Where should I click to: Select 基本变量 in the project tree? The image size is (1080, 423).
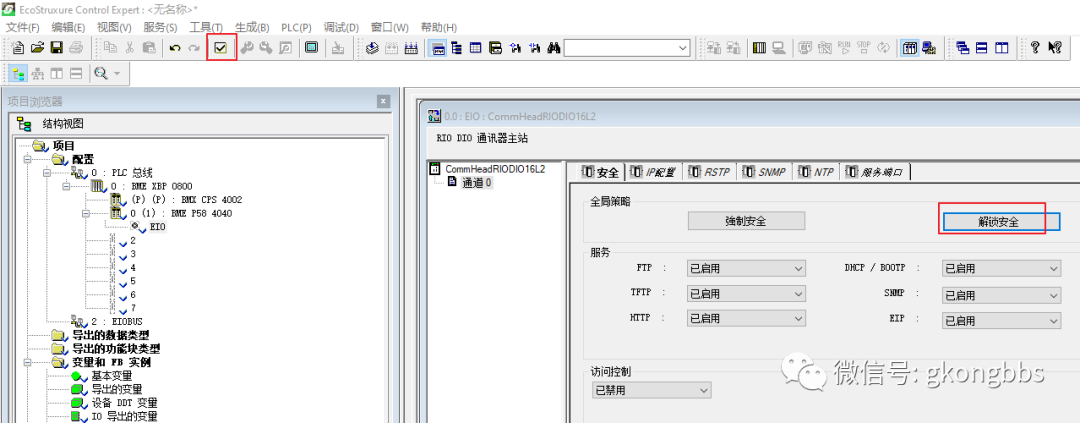pos(112,376)
